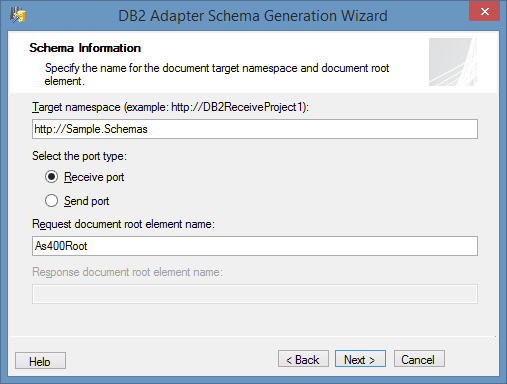Click the 'Select the port type:' label
Viewport: 507px width, 384px height.
pyautogui.click(x=79, y=156)
